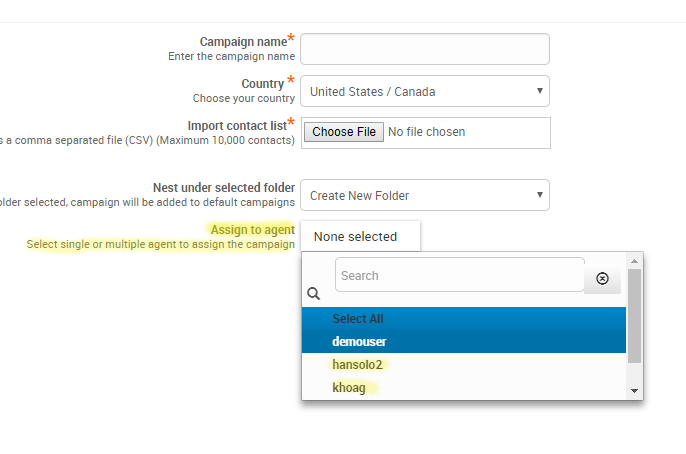This screenshot has width=686, height=454.
Task: Expand the Create New Folder dropdown
Action: click(x=425, y=195)
